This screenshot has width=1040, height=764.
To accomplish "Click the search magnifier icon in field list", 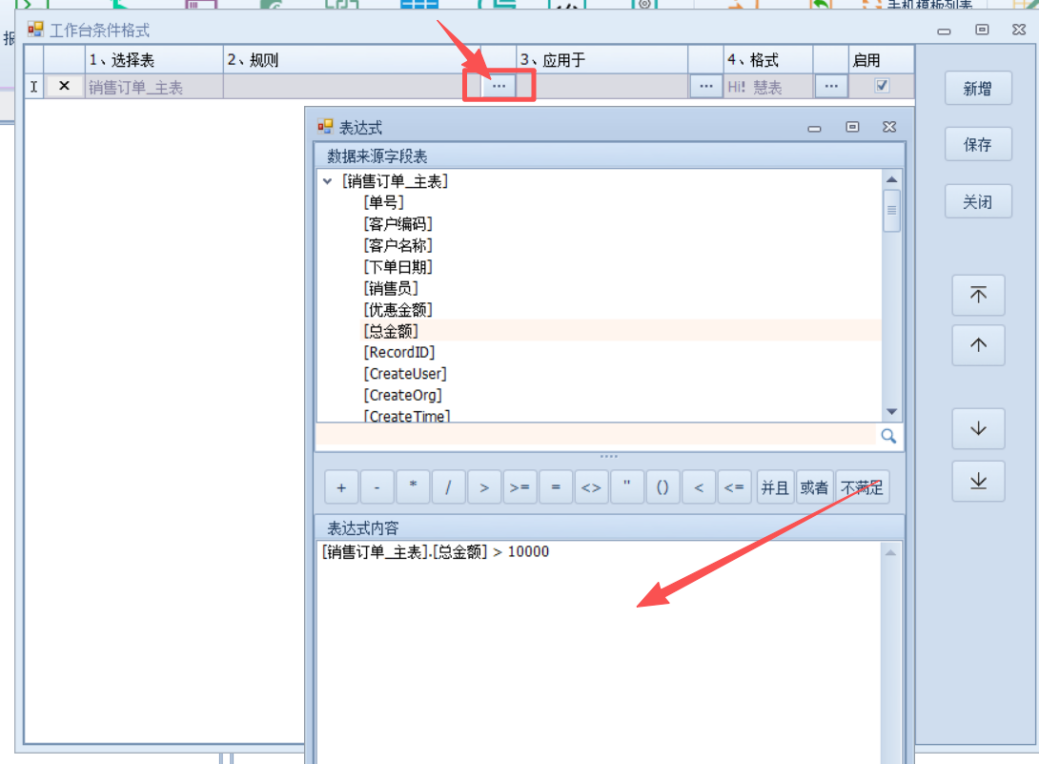I will click(x=887, y=437).
